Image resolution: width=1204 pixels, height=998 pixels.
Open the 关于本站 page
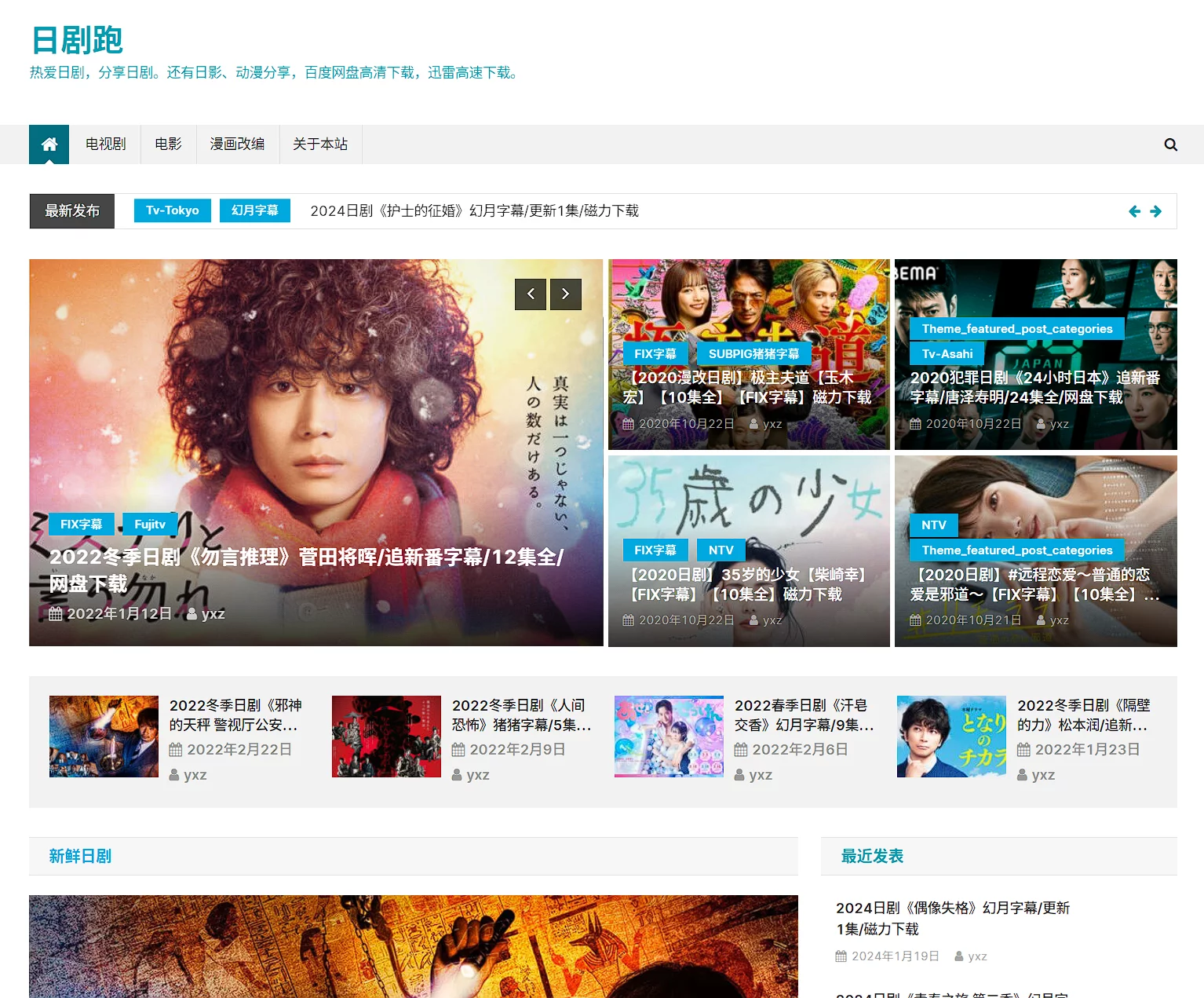coord(320,144)
